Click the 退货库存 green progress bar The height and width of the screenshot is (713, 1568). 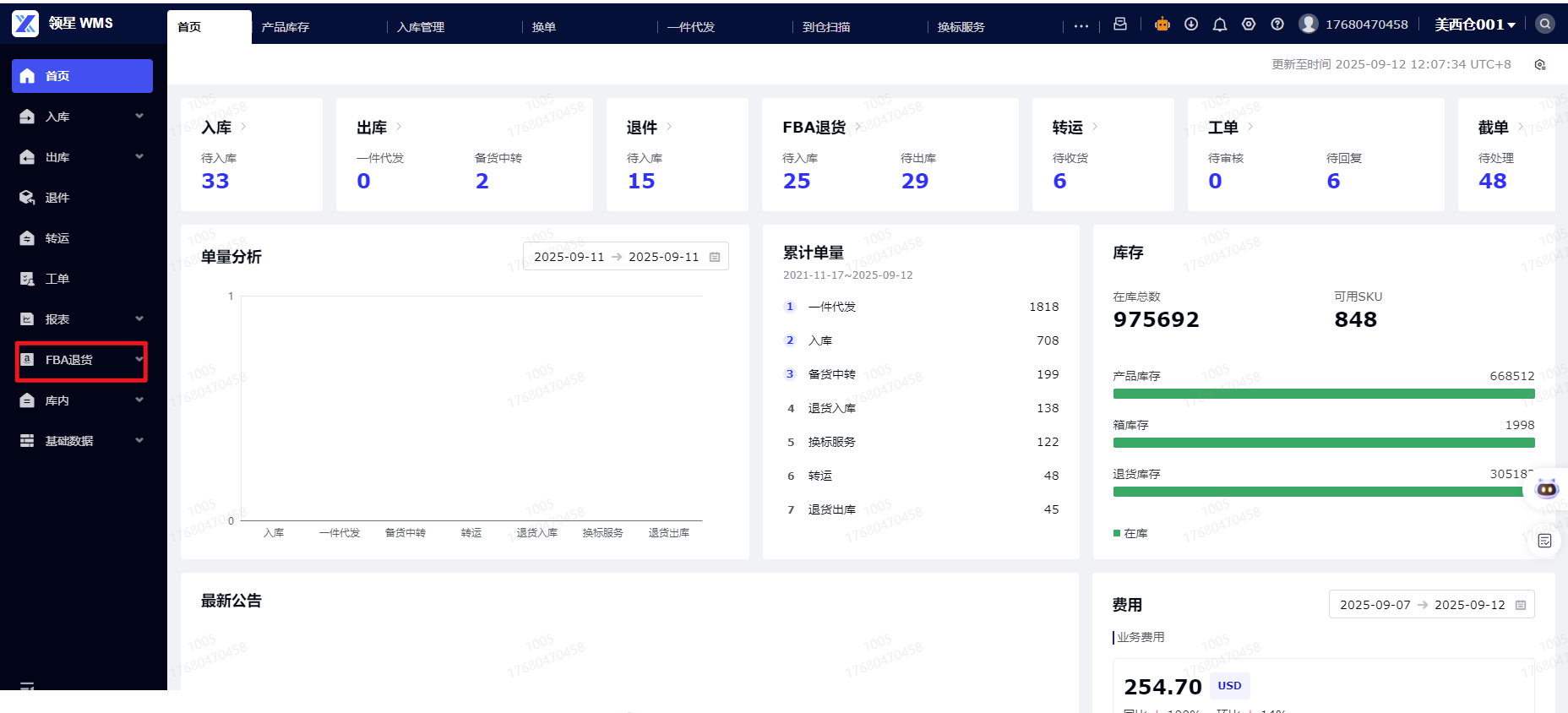(1324, 492)
